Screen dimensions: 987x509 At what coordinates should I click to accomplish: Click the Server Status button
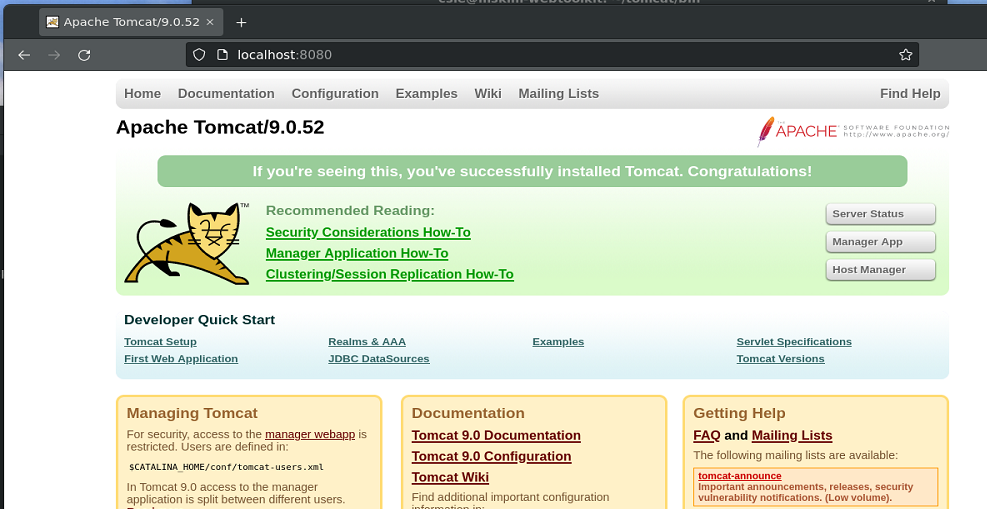click(x=881, y=214)
